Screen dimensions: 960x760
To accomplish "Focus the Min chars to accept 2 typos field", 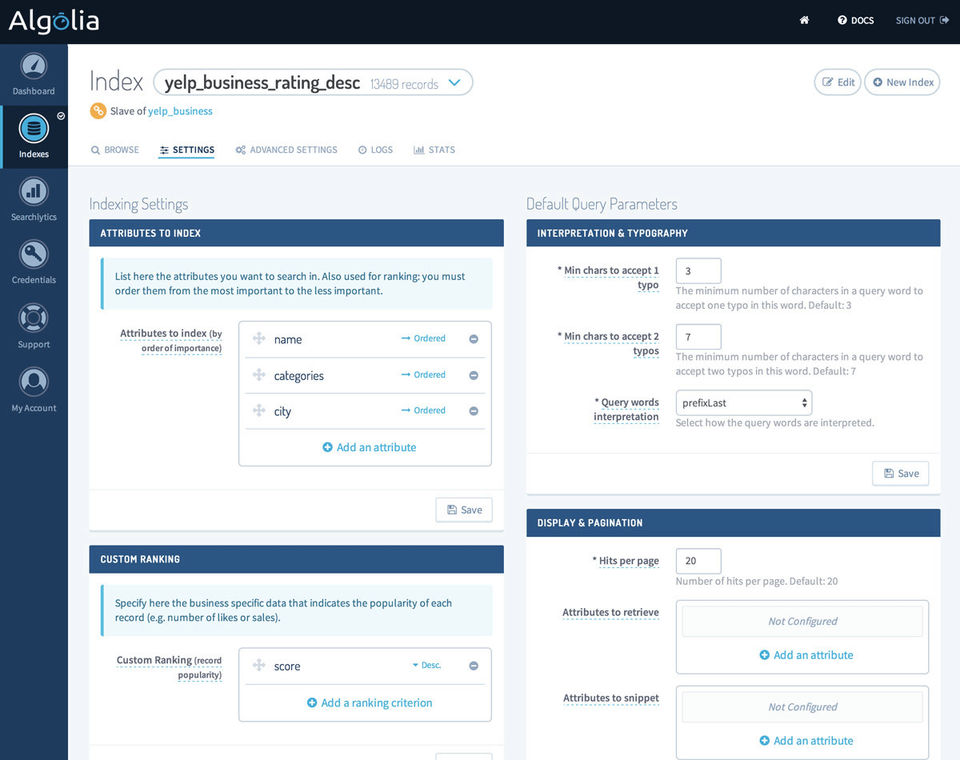I will pos(699,337).
